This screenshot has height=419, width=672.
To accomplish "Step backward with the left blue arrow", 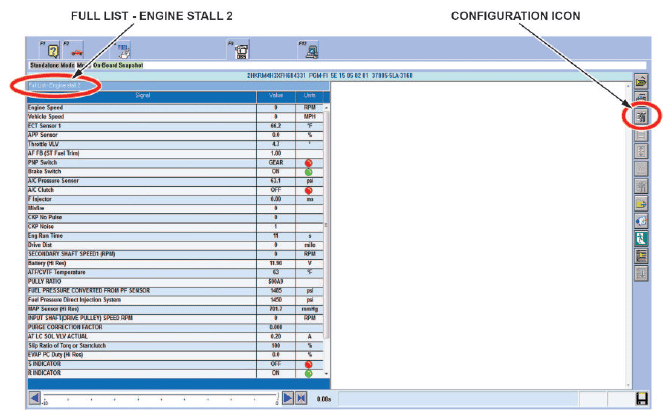I will pos(35,398).
